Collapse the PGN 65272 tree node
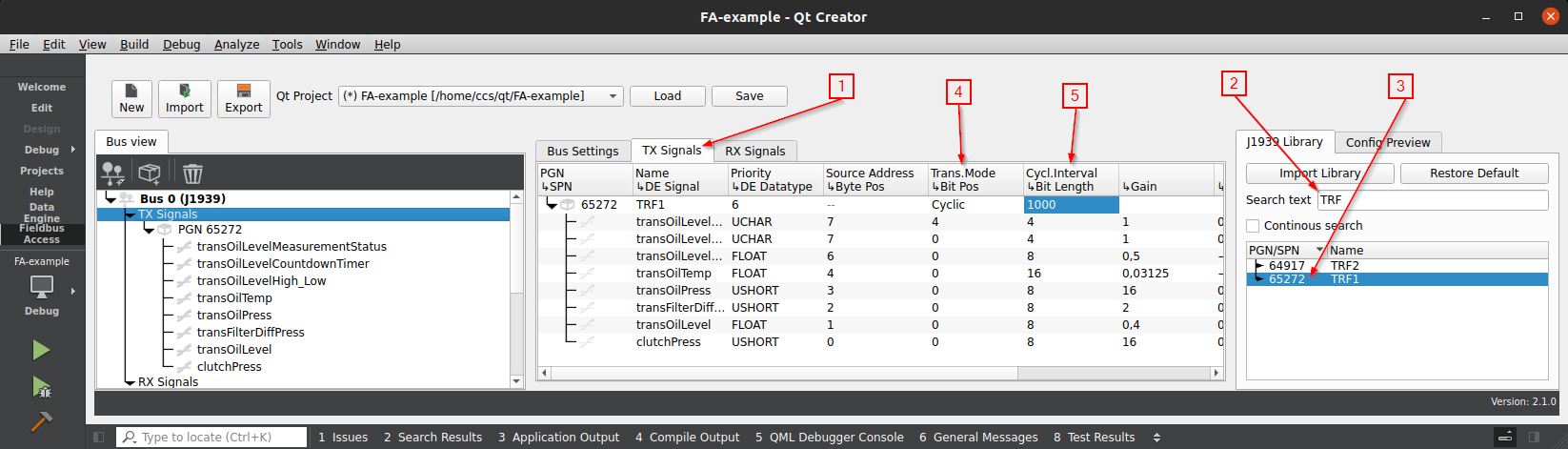Image resolution: width=1568 pixels, height=449 pixels. tap(149, 230)
